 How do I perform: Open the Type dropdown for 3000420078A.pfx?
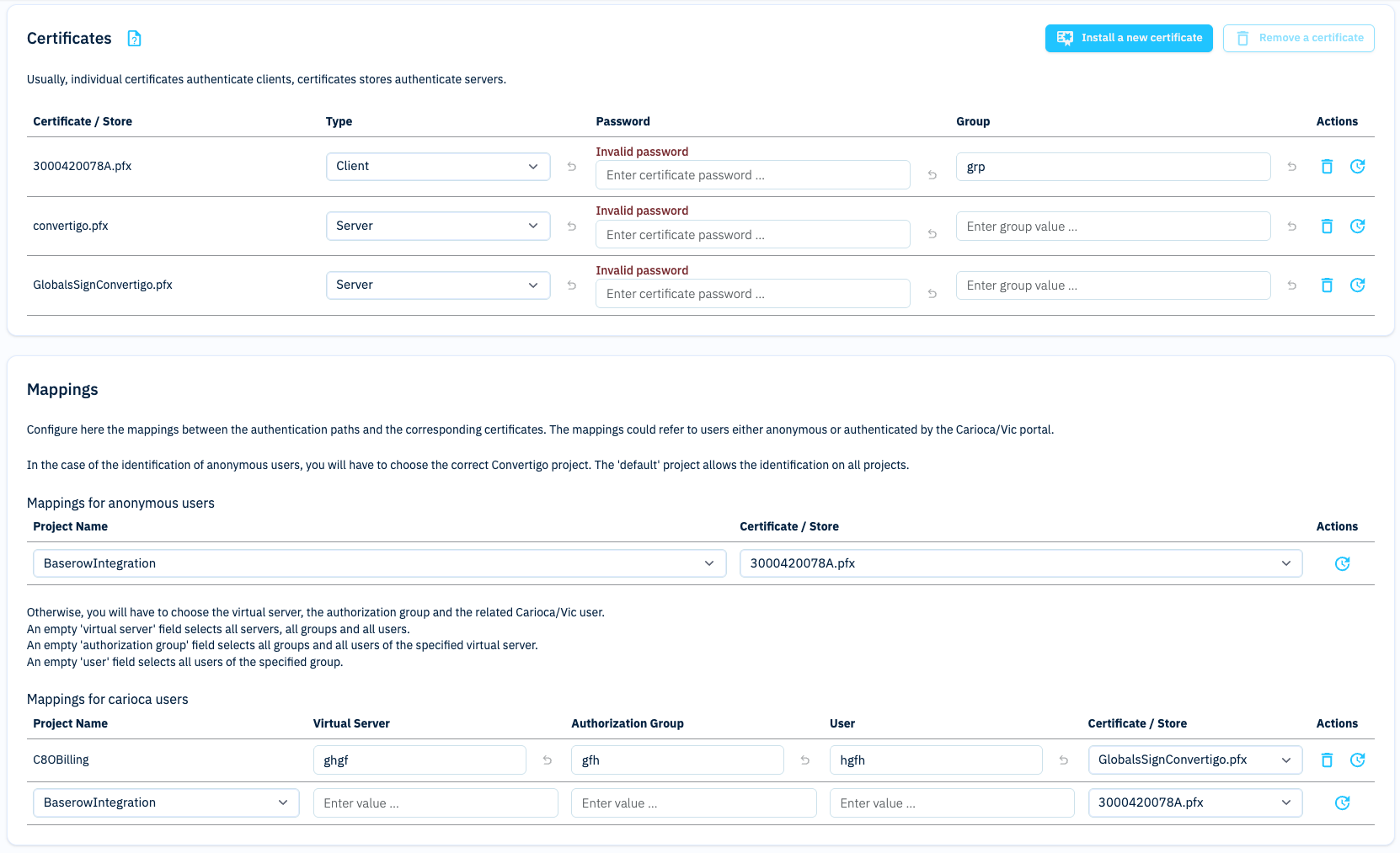click(x=437, y=167)
